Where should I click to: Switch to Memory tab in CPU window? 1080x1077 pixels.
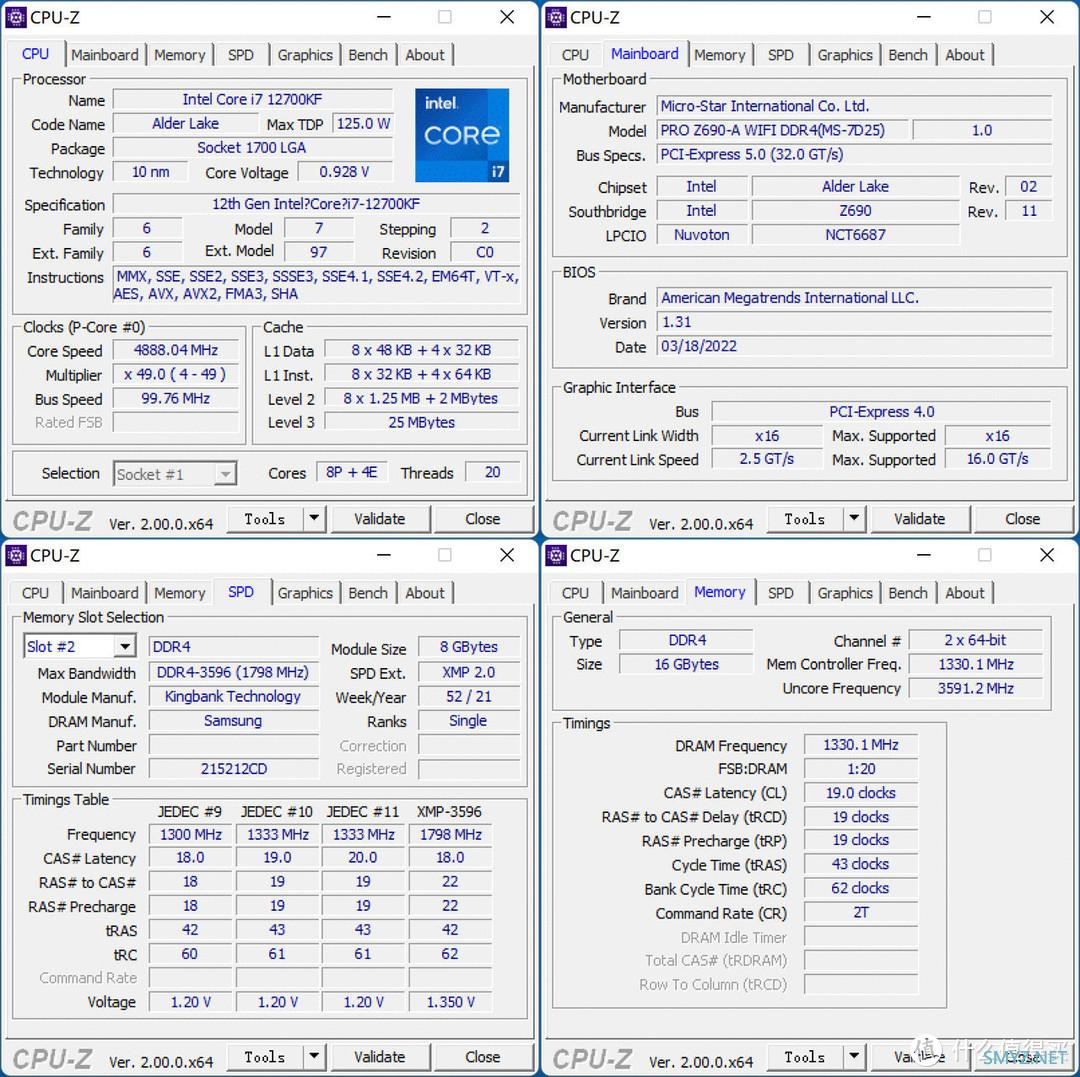tap(180, 55)
